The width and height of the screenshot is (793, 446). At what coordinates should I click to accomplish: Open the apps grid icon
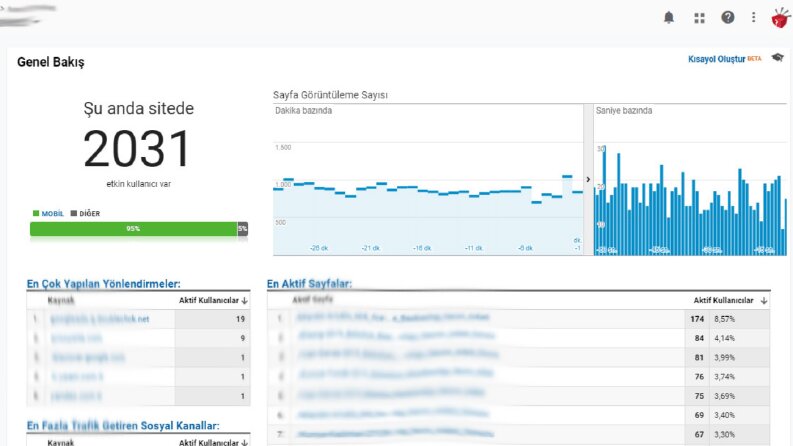click(x=699, y=18)
